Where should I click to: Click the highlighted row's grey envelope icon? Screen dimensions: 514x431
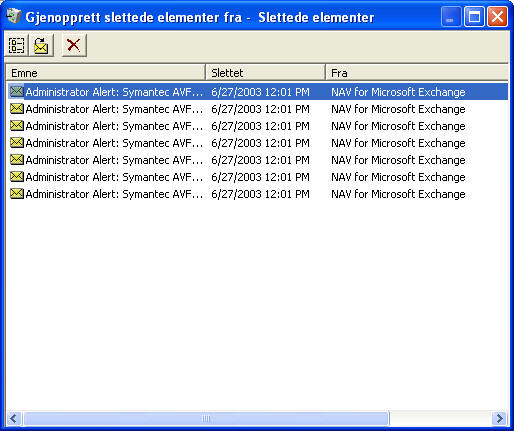pyautogui.click(x=17, y=92)
